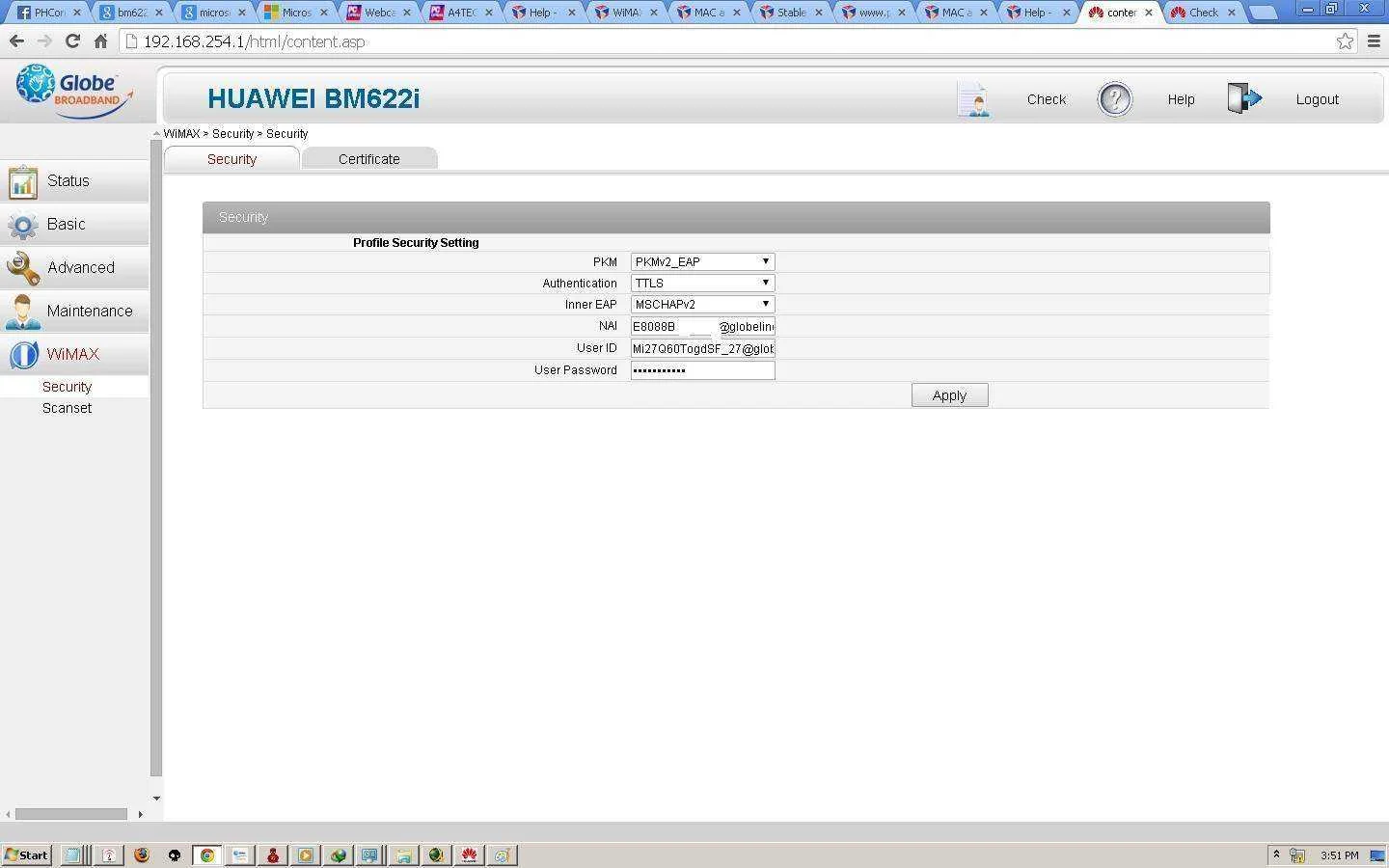Click the Check link in header
The height and width of the screenshot is (868, 1389).
click(1047, 99)
